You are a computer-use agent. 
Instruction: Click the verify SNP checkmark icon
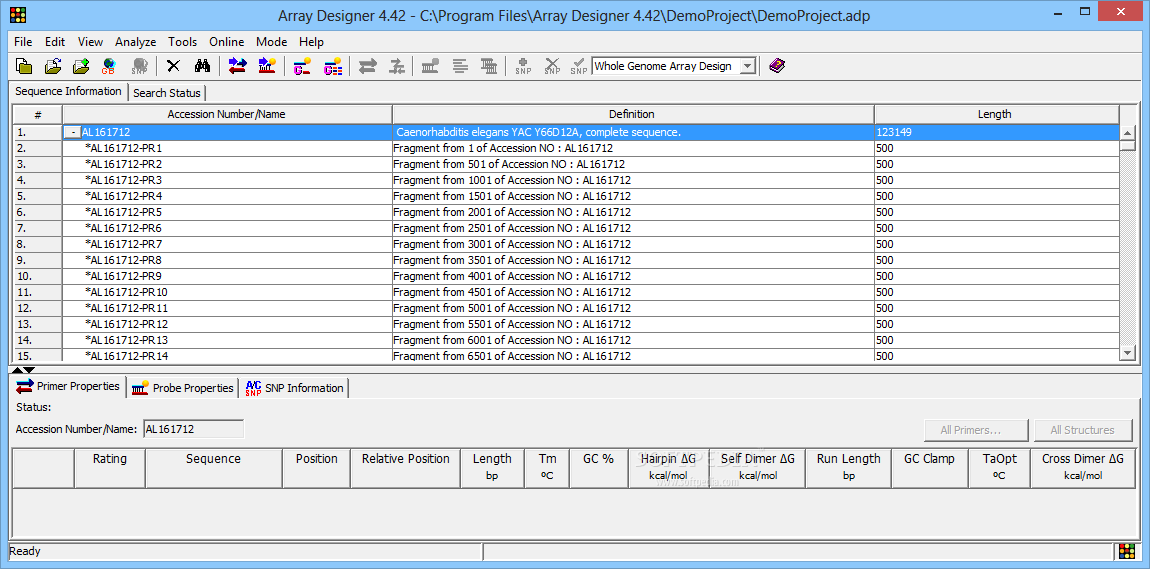[x=579, y=66]
